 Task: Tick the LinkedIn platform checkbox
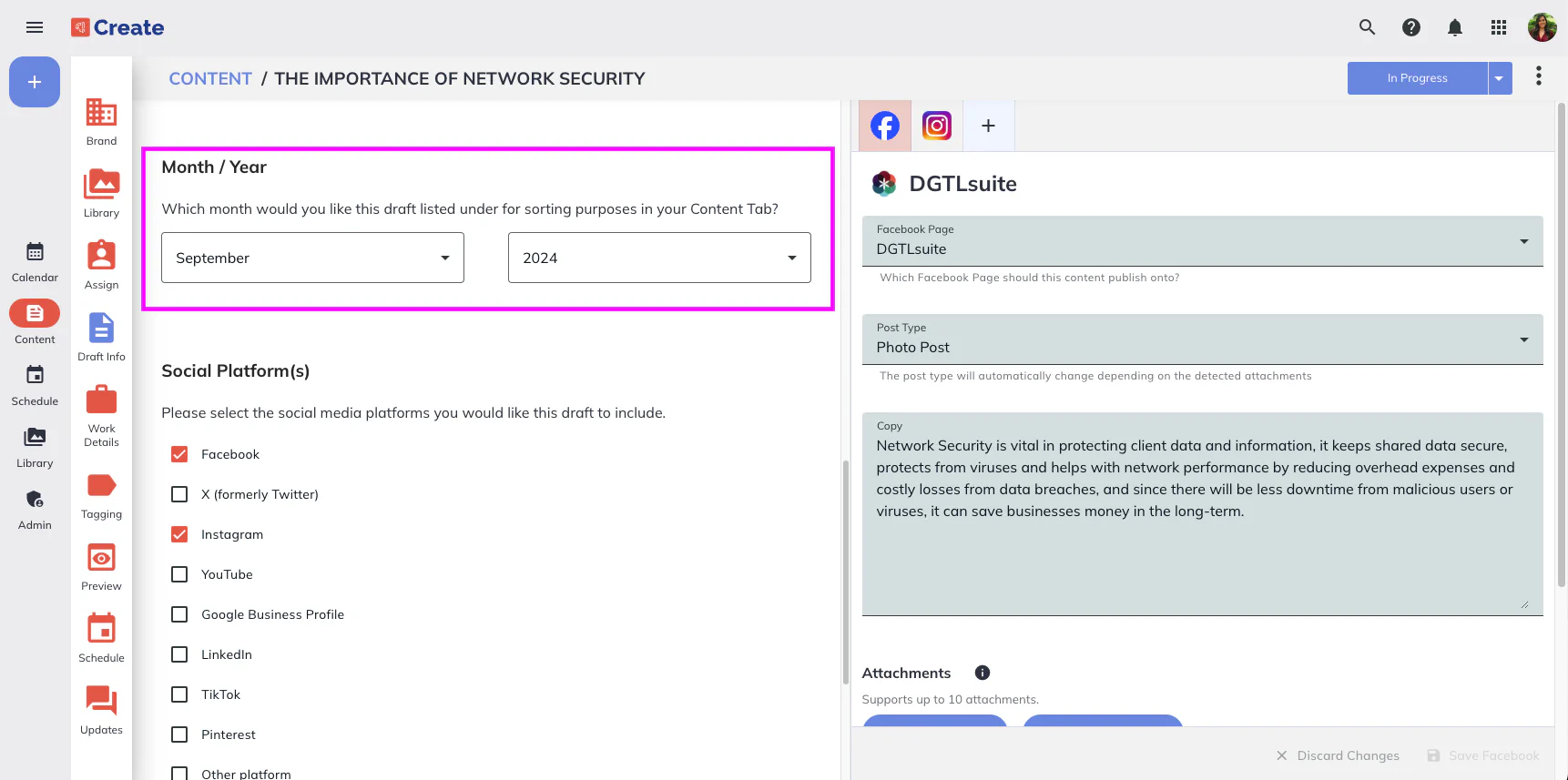tap(179, 654)
